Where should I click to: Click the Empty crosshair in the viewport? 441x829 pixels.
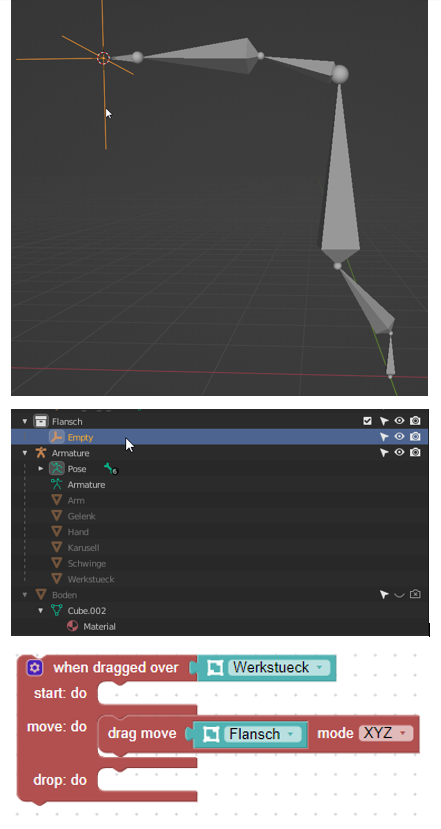click(x=104, y=58)
